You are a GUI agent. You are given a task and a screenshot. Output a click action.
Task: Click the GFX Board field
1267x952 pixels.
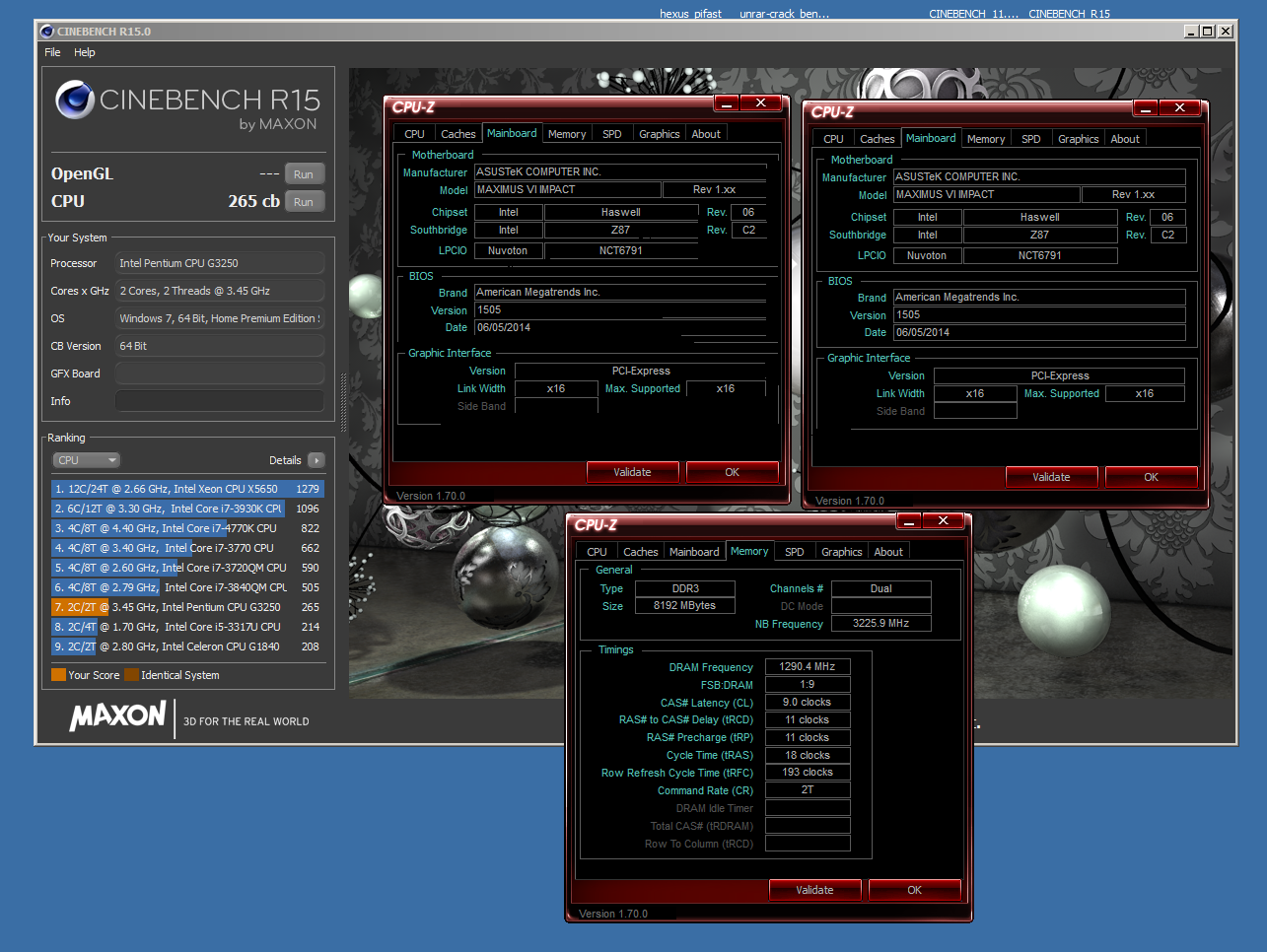coord(220,374)
